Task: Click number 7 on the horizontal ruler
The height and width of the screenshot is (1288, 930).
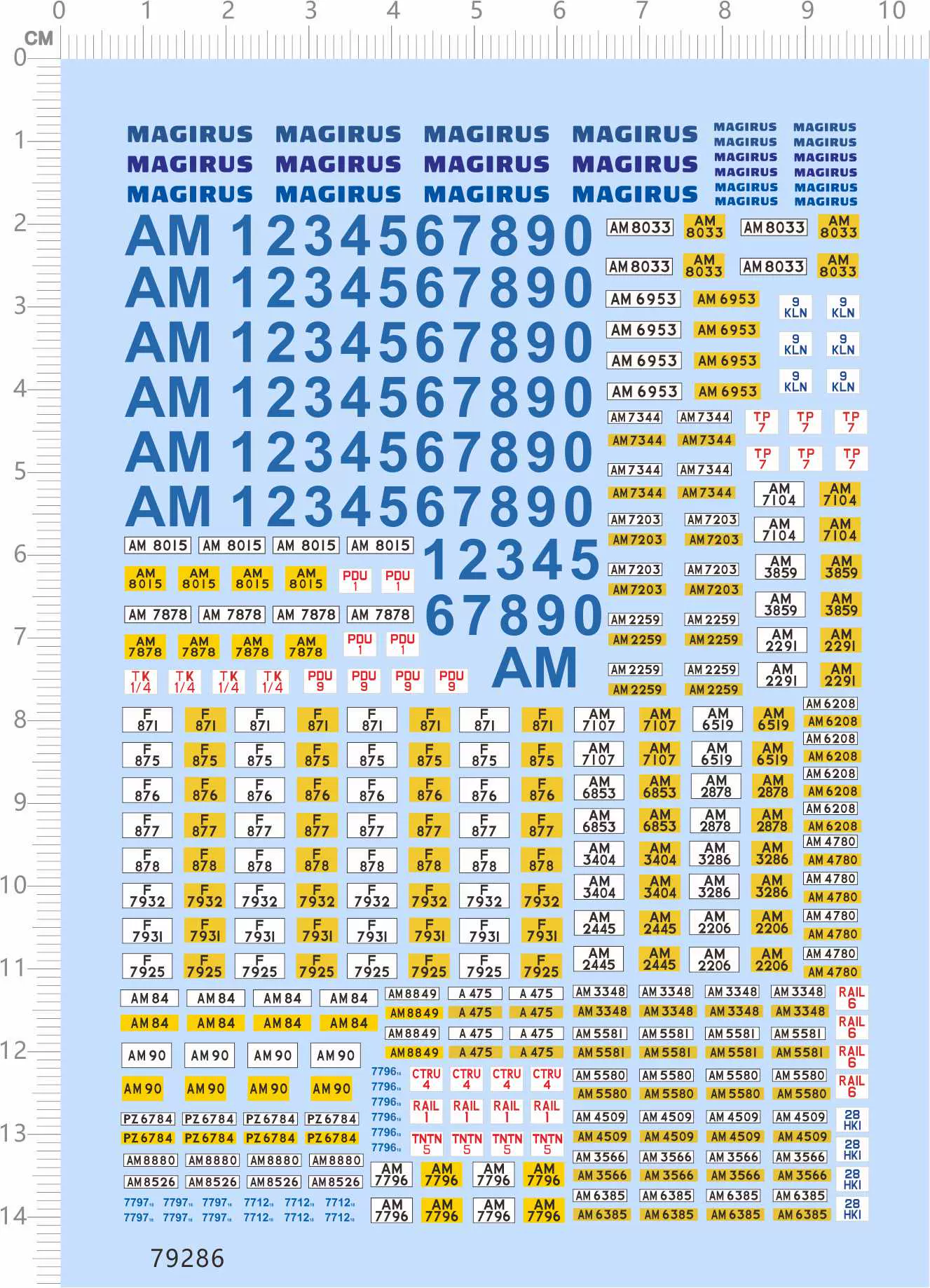Action: click(x=642, y=11)
